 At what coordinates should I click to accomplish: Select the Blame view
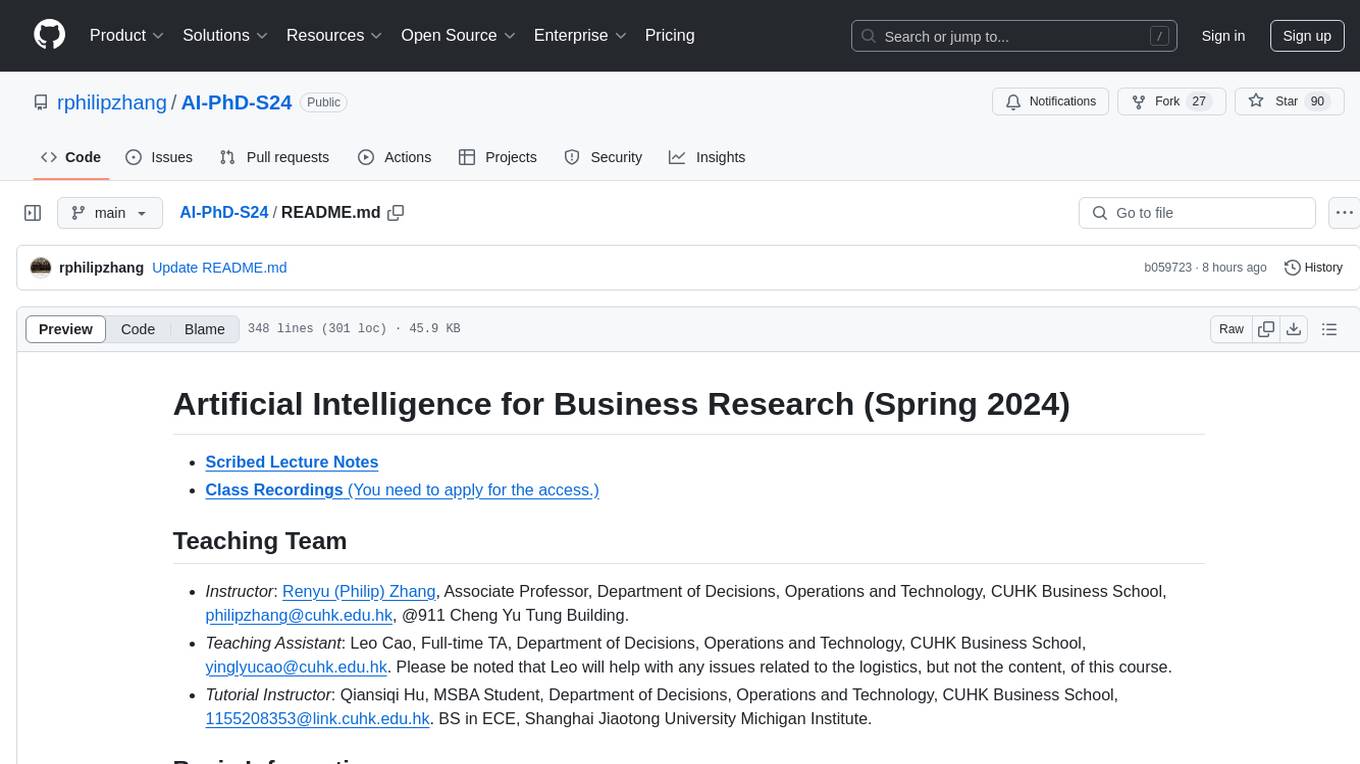205,329
